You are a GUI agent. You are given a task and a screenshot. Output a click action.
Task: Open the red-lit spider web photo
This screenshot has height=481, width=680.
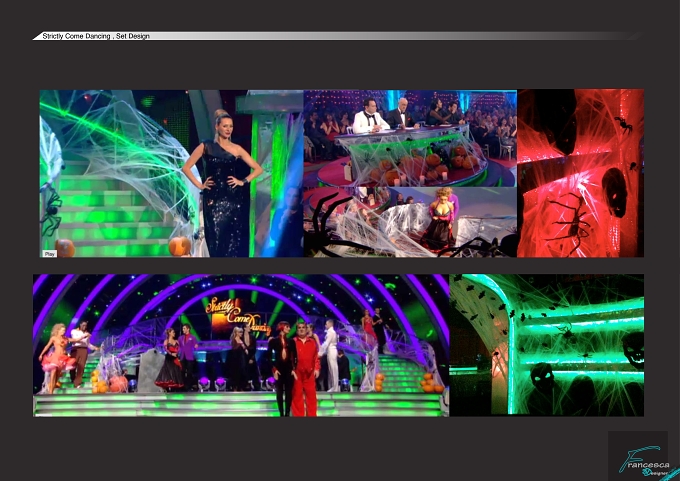(x=580, y=173)
